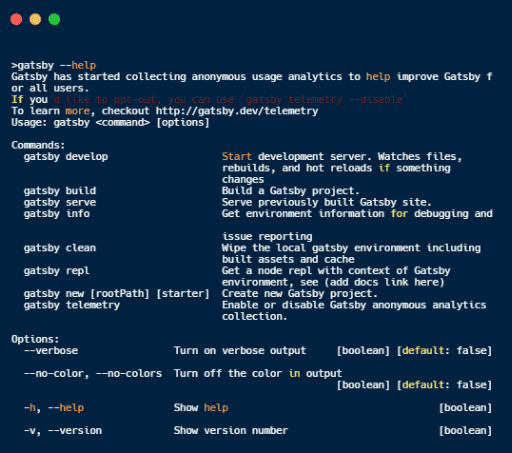Click the '-v, --version' option
The width and height of the screenshot is (512, 453).
tap(63, 431)
